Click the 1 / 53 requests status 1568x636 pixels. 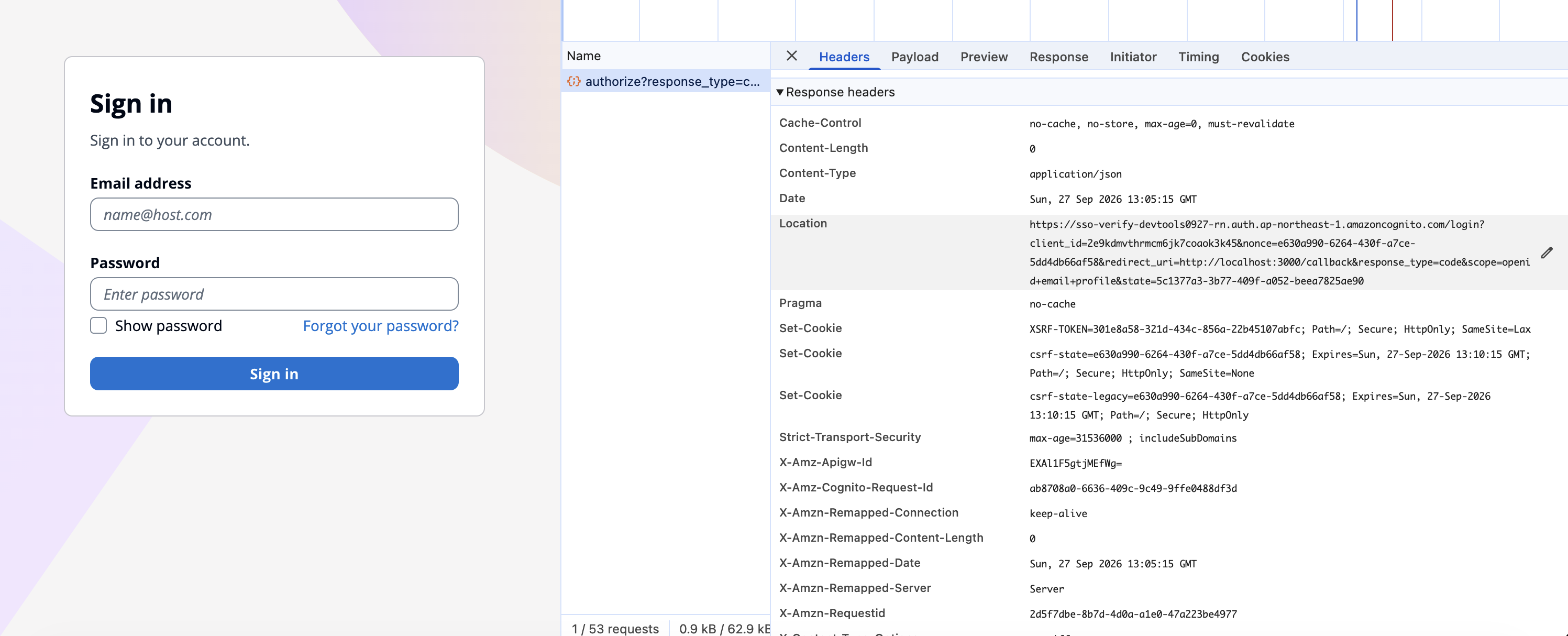pos(615,629)
